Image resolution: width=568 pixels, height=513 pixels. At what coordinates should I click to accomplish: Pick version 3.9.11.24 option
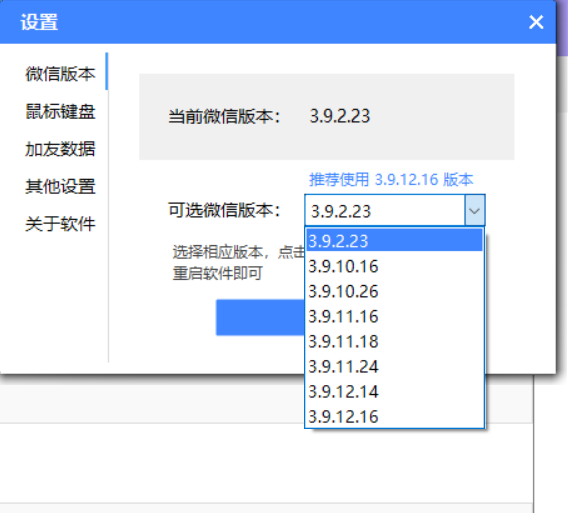click(394, 366)
